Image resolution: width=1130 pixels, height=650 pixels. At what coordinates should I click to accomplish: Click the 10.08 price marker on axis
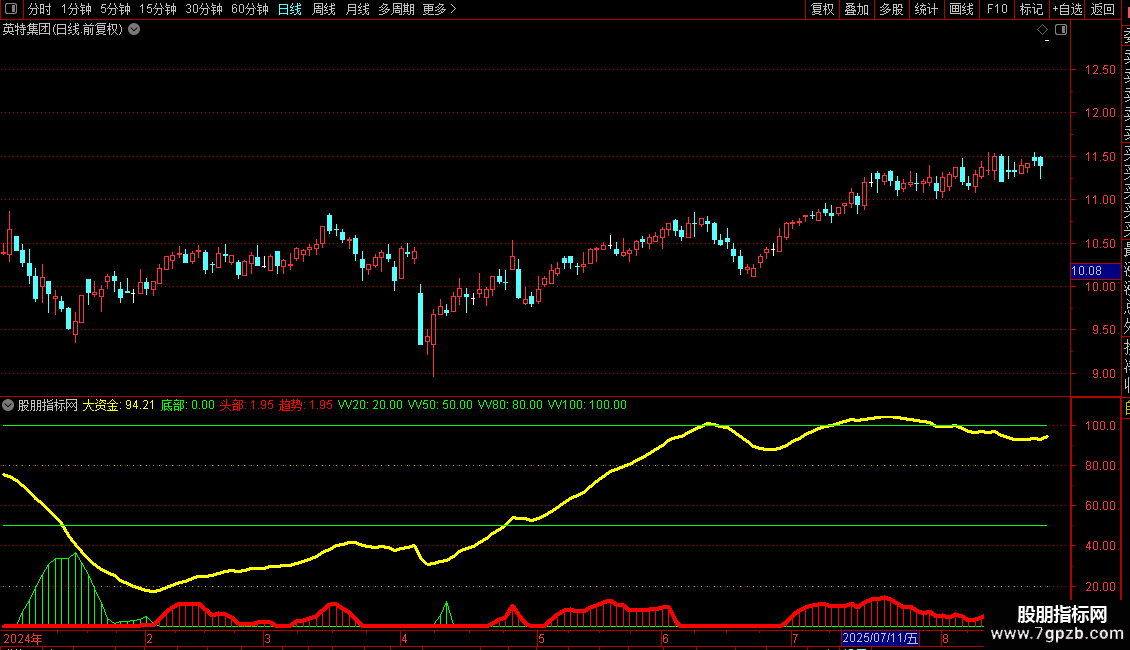point(1095,271)
